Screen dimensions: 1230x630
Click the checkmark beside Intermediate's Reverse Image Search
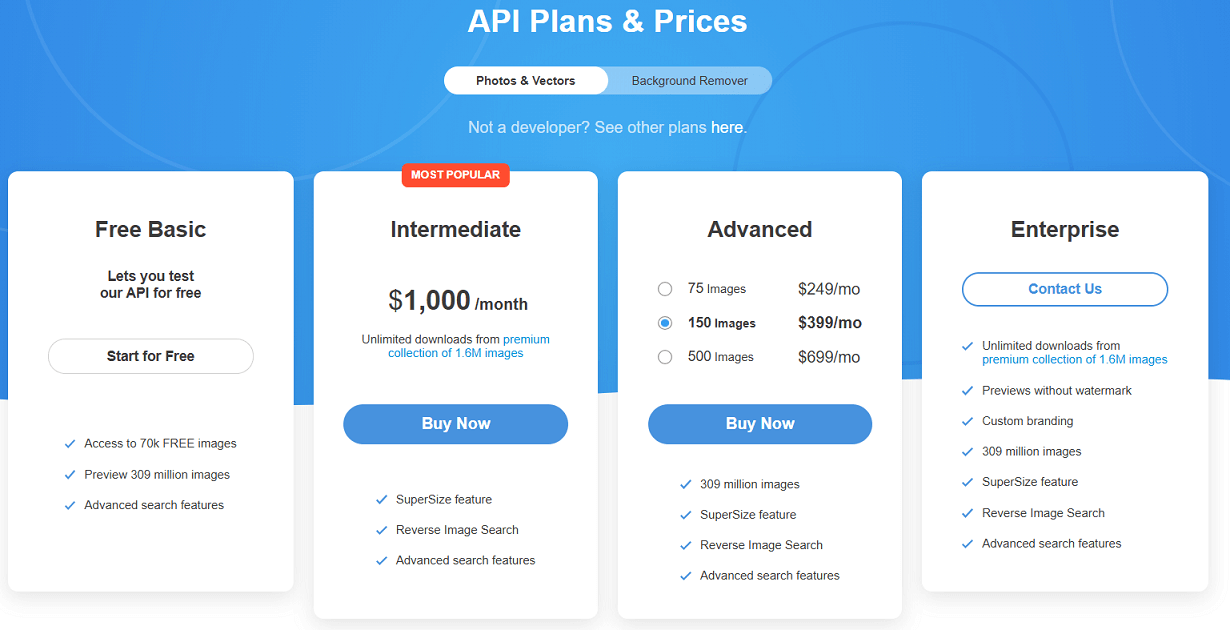pos(381,530)
